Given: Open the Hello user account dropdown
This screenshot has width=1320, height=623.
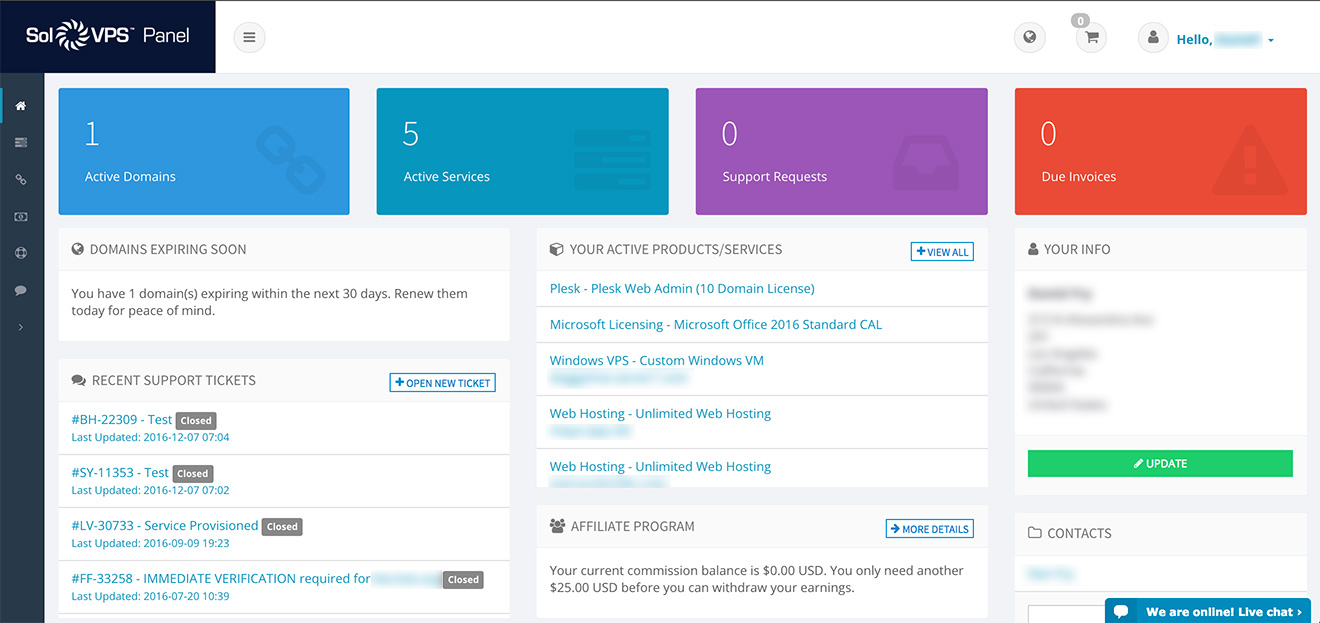Looking at the screenshot, I should (1224, 40).
